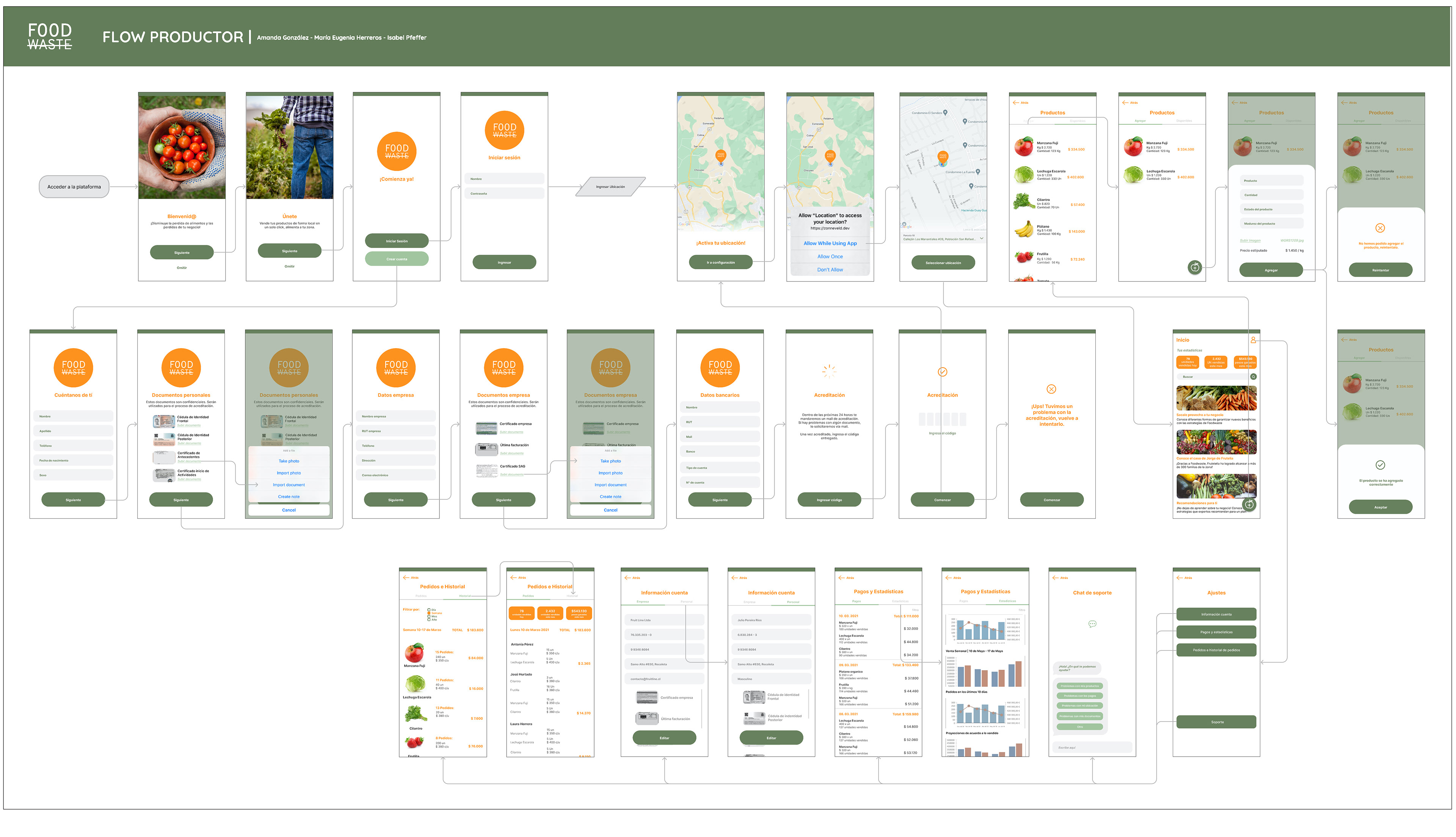Click the orange check icon on Acreditación code screen
The width and height of the screenshot is (1456, 837).
pyautogui.click(x=942, y=372)
